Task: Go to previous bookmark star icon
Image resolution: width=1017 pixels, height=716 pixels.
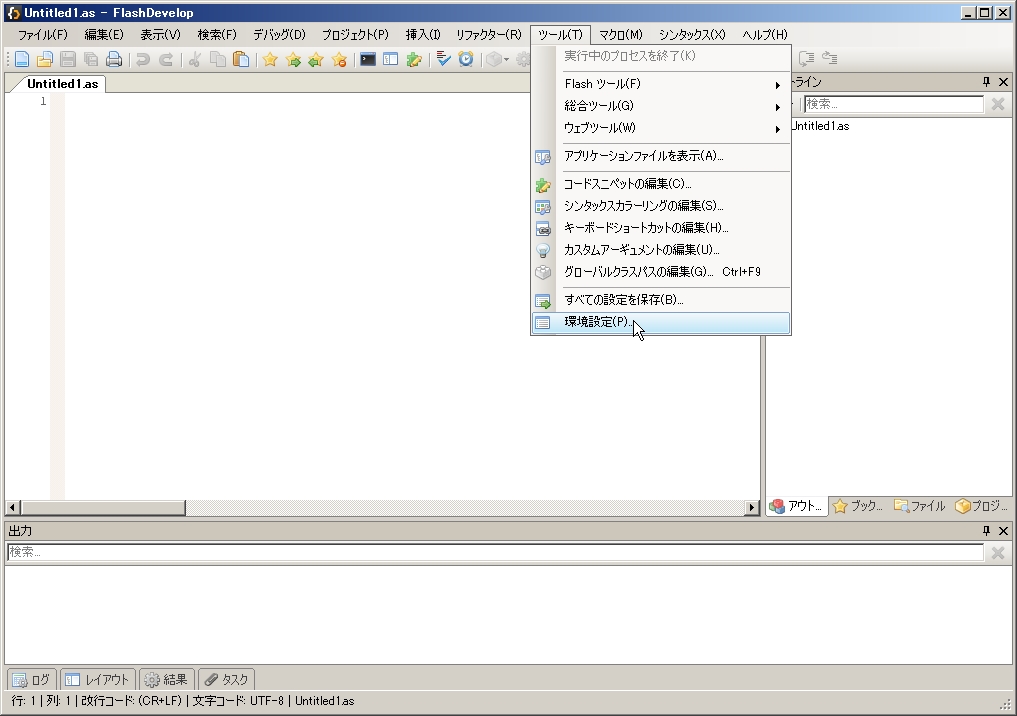Action: pyautogui.click(x=316, y=60)
